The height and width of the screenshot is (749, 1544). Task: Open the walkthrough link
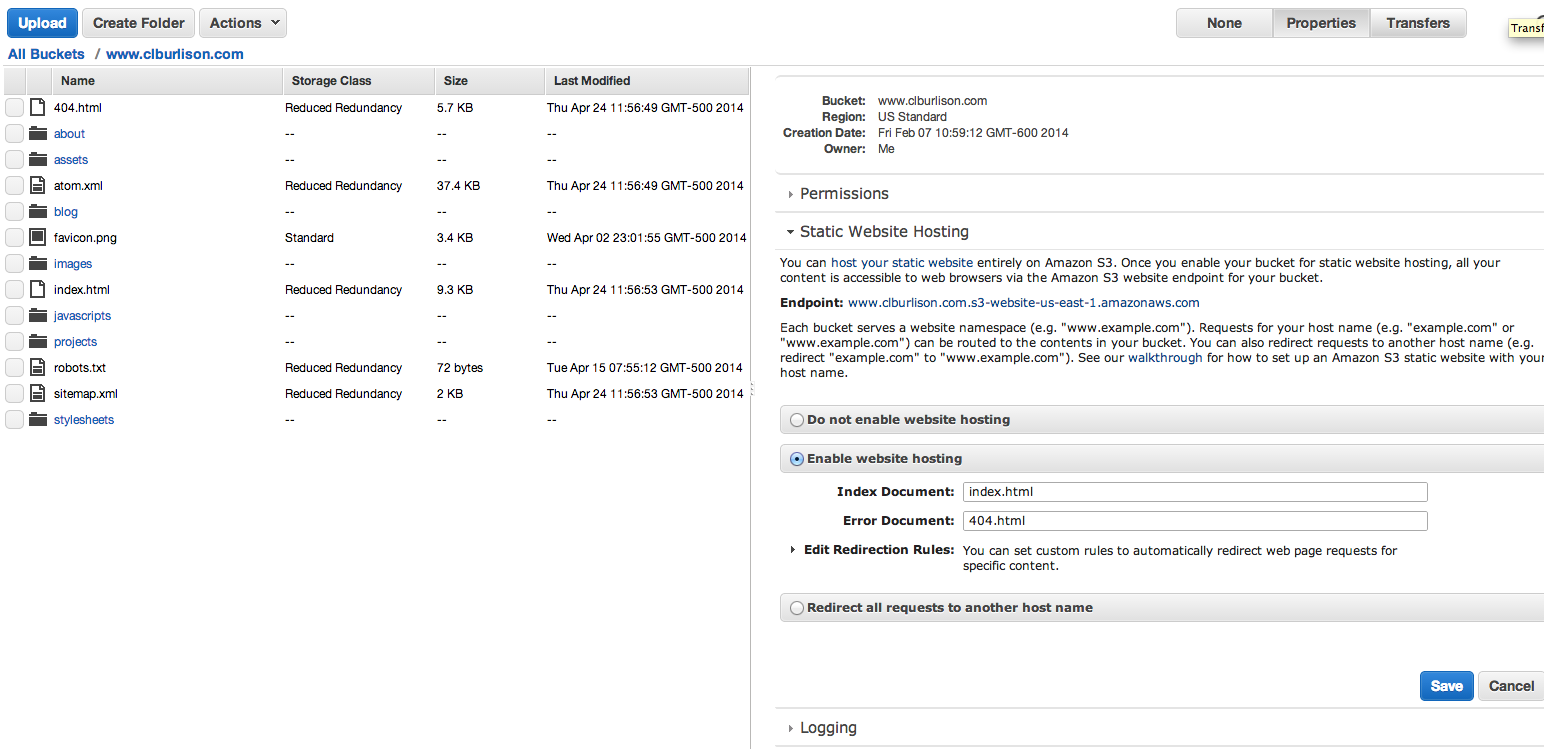pos(1165,358)
